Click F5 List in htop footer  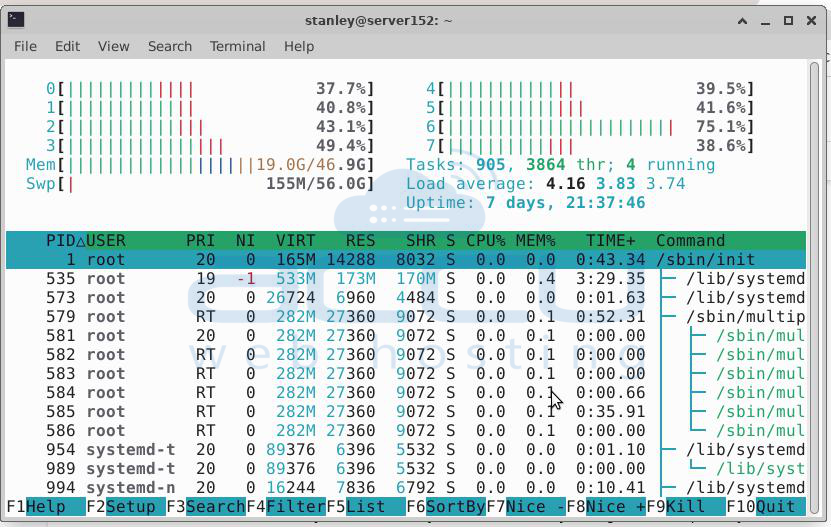[x=366, y=506]
